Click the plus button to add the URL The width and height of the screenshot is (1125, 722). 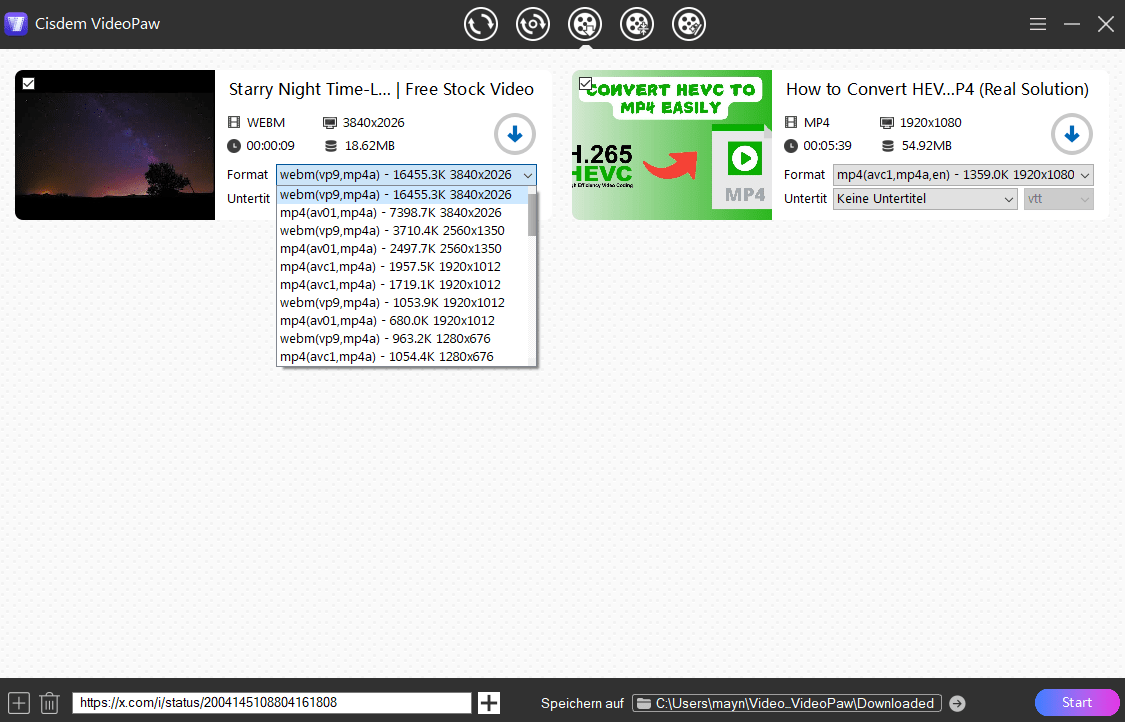tap(488, 703)
